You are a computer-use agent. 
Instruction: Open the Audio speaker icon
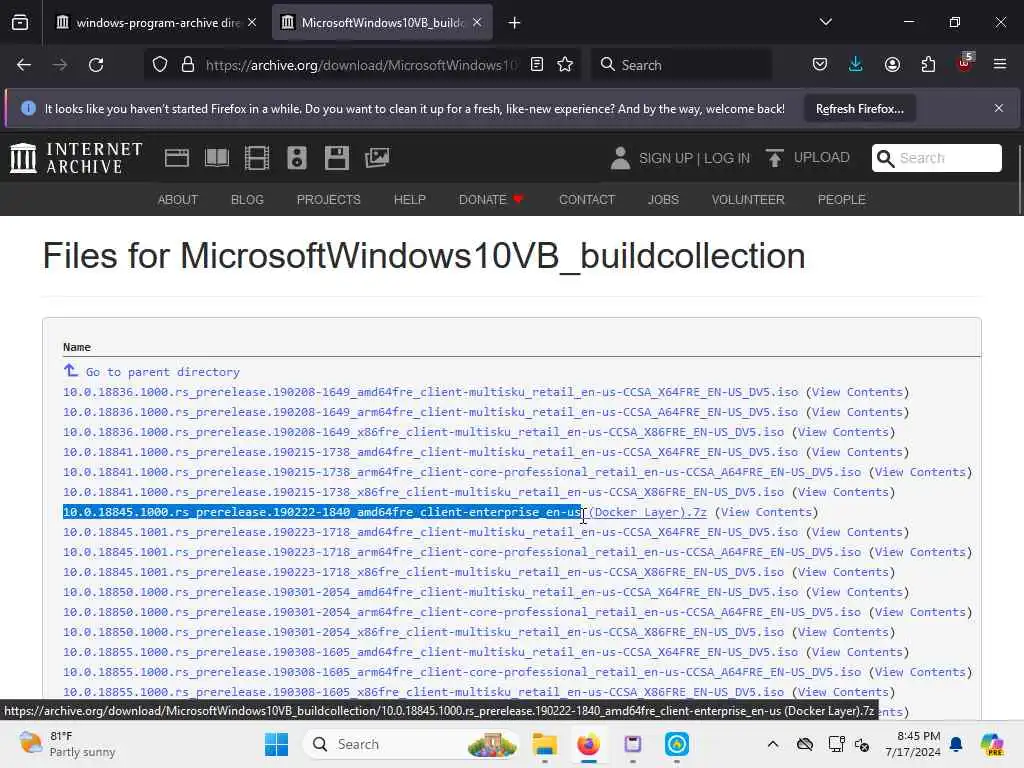tap(296, 158)
